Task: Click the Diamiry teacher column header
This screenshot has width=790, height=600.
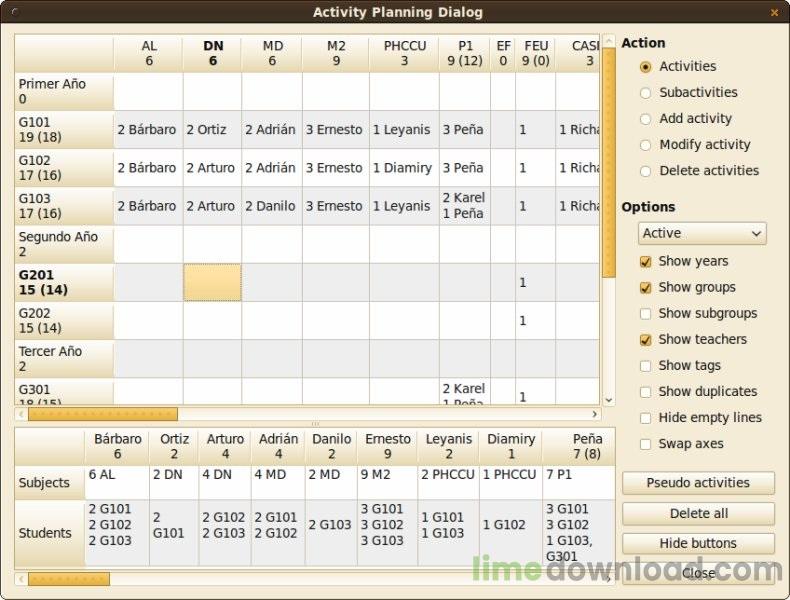Action: click(x=511, y=446)
